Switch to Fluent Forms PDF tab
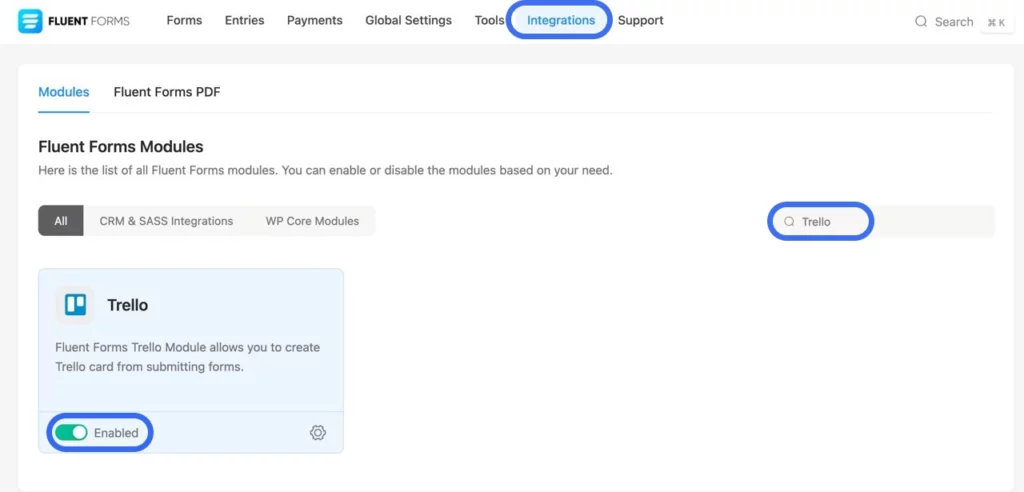Image resolution: width=1024 pixels, height=492 pixels. (x=167, y=92)
